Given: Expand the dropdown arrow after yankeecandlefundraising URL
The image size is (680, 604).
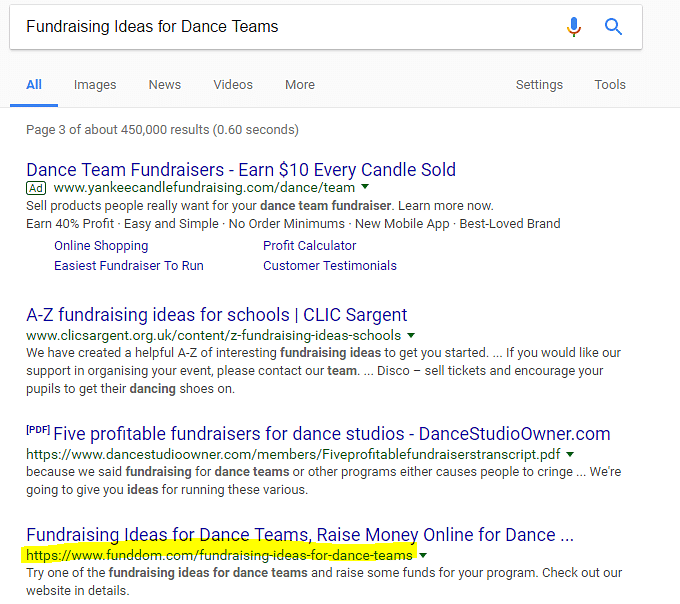Looking at the screenshot, I should pos(365,187).
